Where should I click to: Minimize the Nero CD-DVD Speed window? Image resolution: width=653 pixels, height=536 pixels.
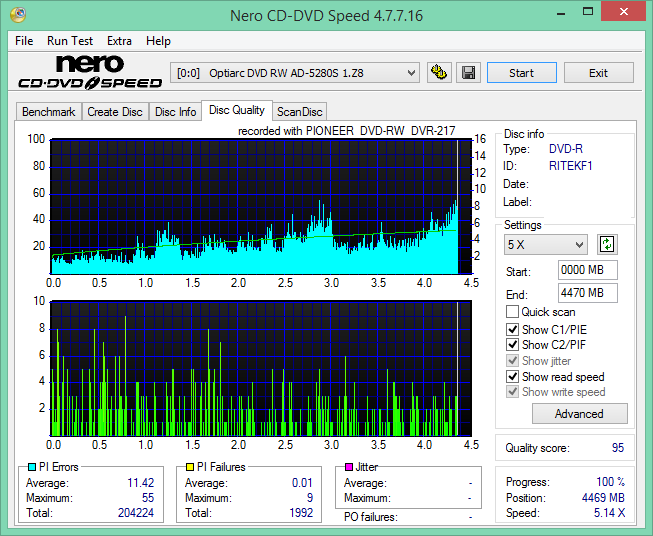click(x=561, y=12)
